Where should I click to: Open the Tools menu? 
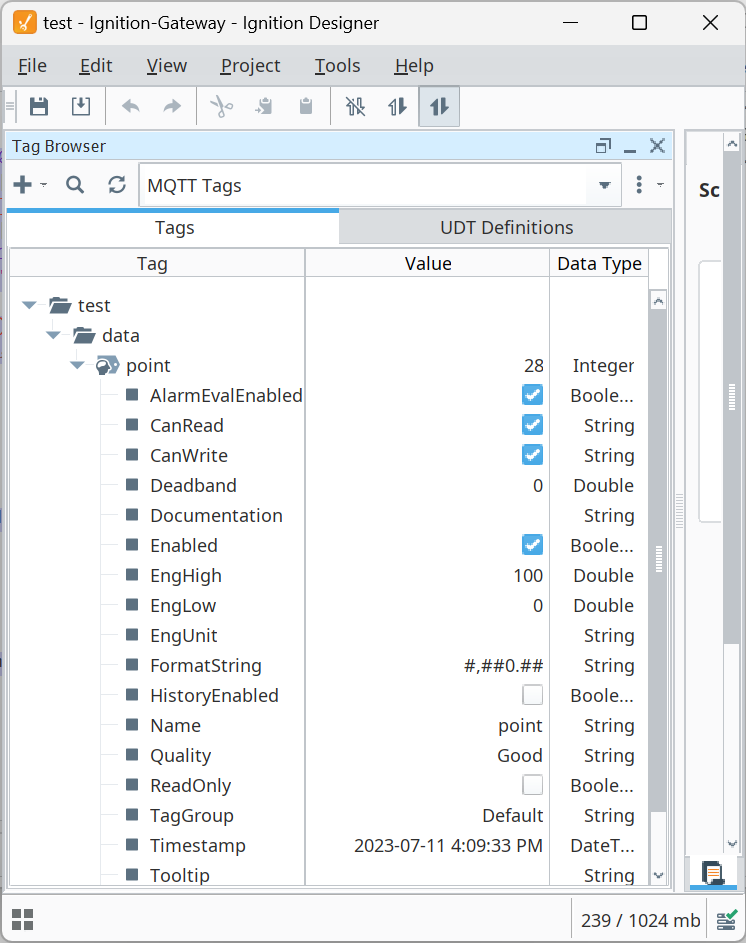[x=338, y=66]
